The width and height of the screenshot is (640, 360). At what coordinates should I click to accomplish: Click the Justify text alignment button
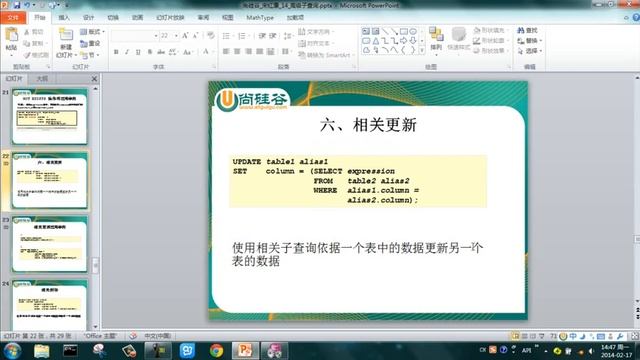[x=259, y=51]
